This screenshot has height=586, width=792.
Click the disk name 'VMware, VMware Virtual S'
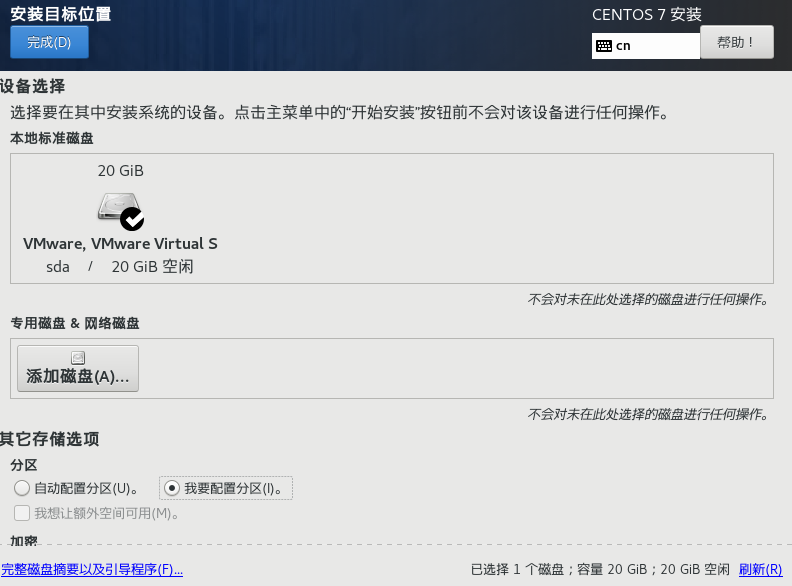point(120,243)
